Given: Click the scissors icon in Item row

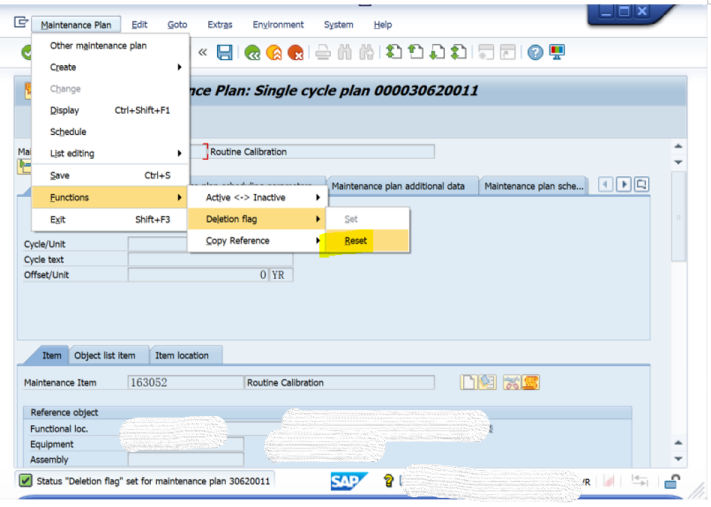Looking at the screenshot, I should [511, 382].
